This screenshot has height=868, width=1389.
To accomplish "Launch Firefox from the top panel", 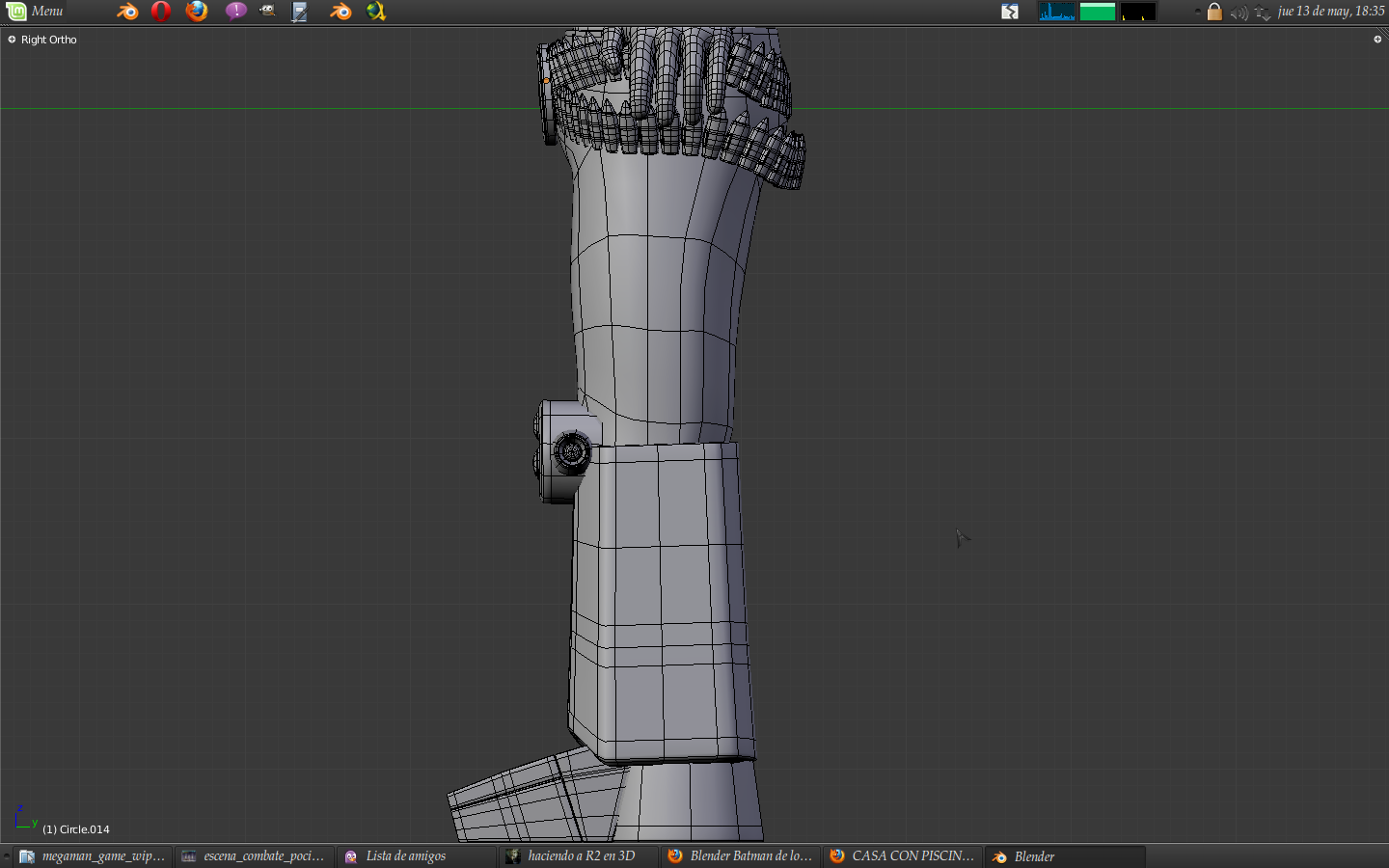I will coord(197,12).
